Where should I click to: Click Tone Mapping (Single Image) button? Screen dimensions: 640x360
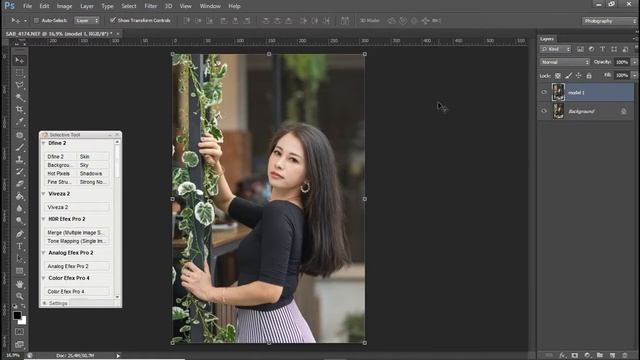coord(77,241)
